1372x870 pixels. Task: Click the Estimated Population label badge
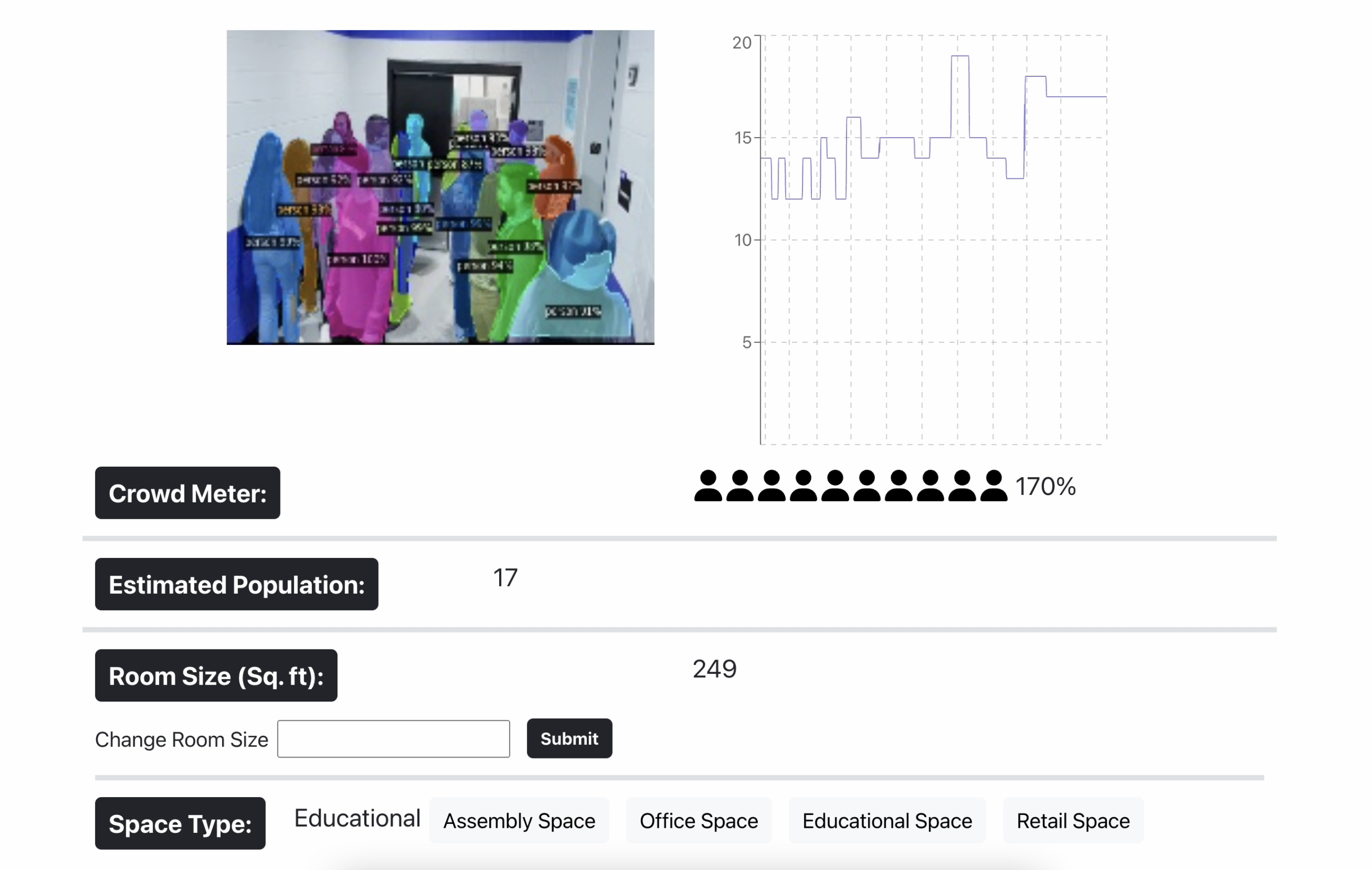click(236, 584)
